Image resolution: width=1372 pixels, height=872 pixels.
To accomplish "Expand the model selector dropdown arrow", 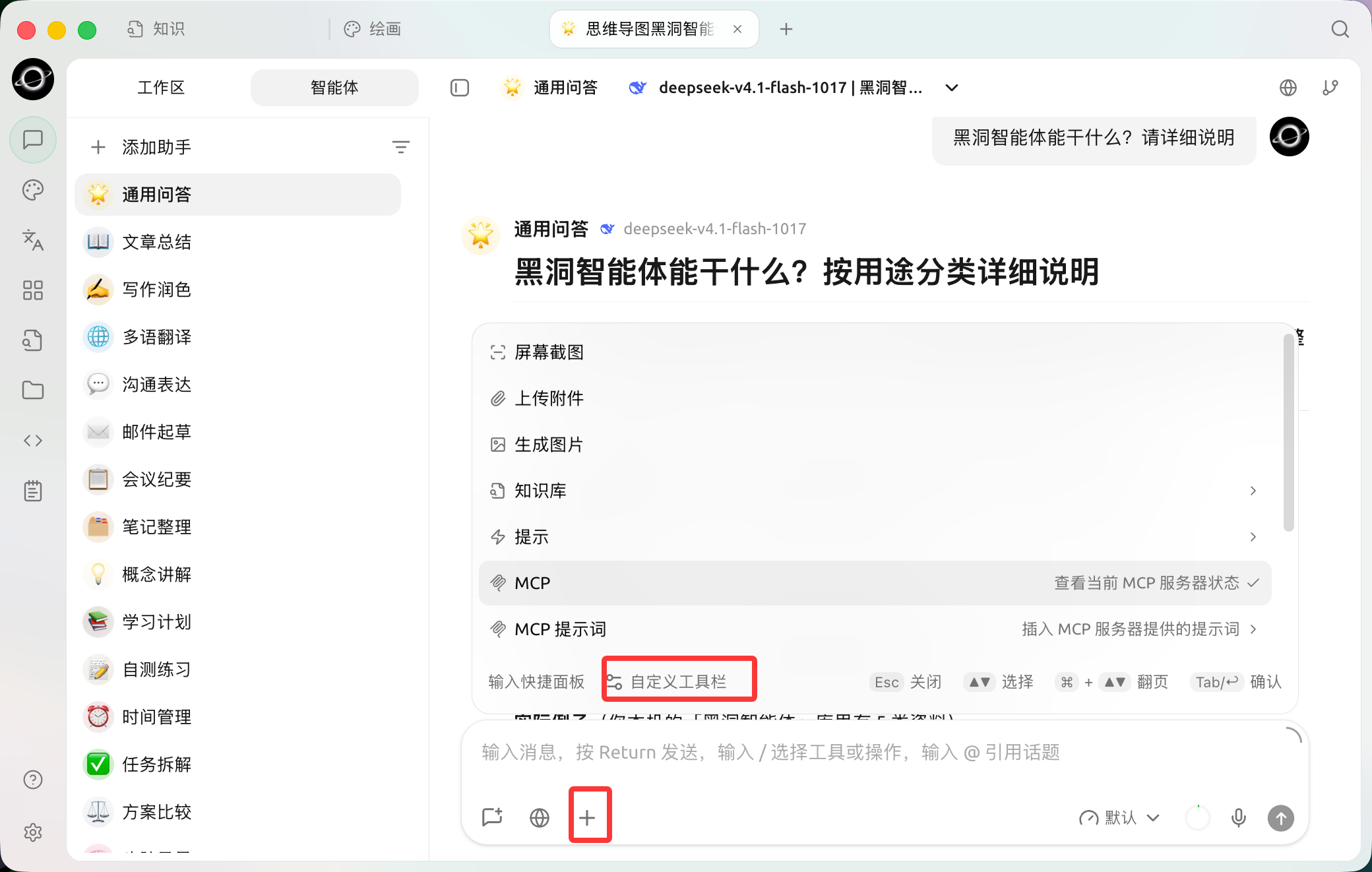I will [x=952, y=88].
